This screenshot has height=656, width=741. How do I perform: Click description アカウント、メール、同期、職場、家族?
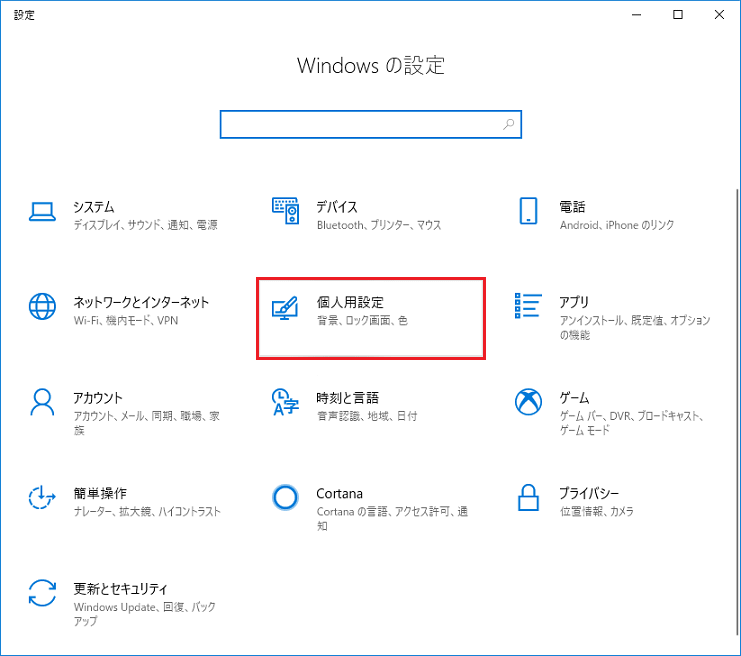coord(146,423)
